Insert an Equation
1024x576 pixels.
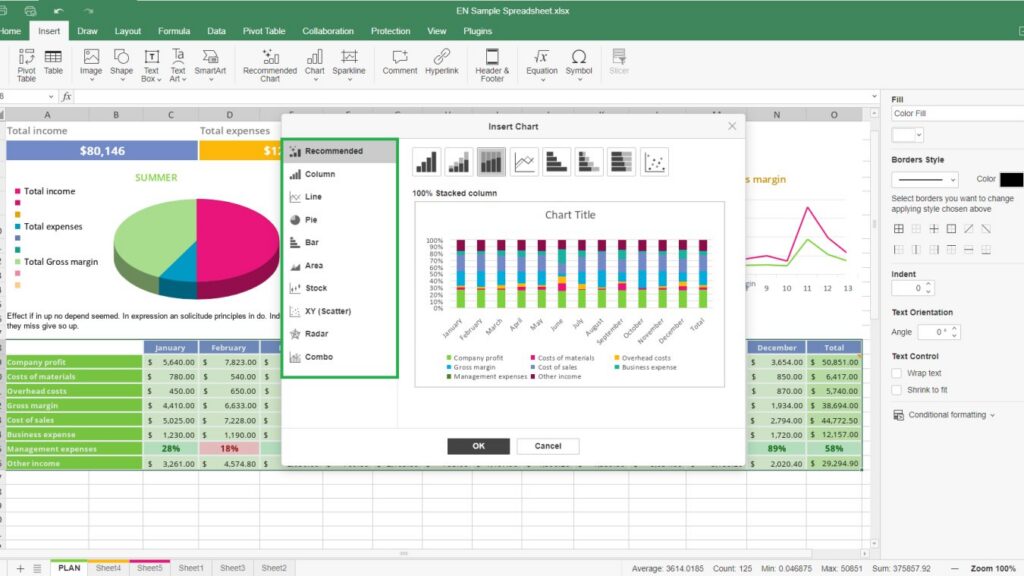pyautogui.click(x=542, y=64)
